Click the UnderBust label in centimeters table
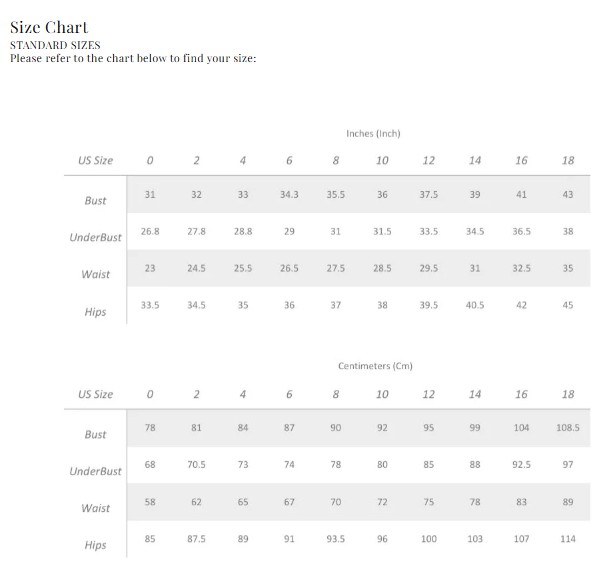 pos(96,471)
